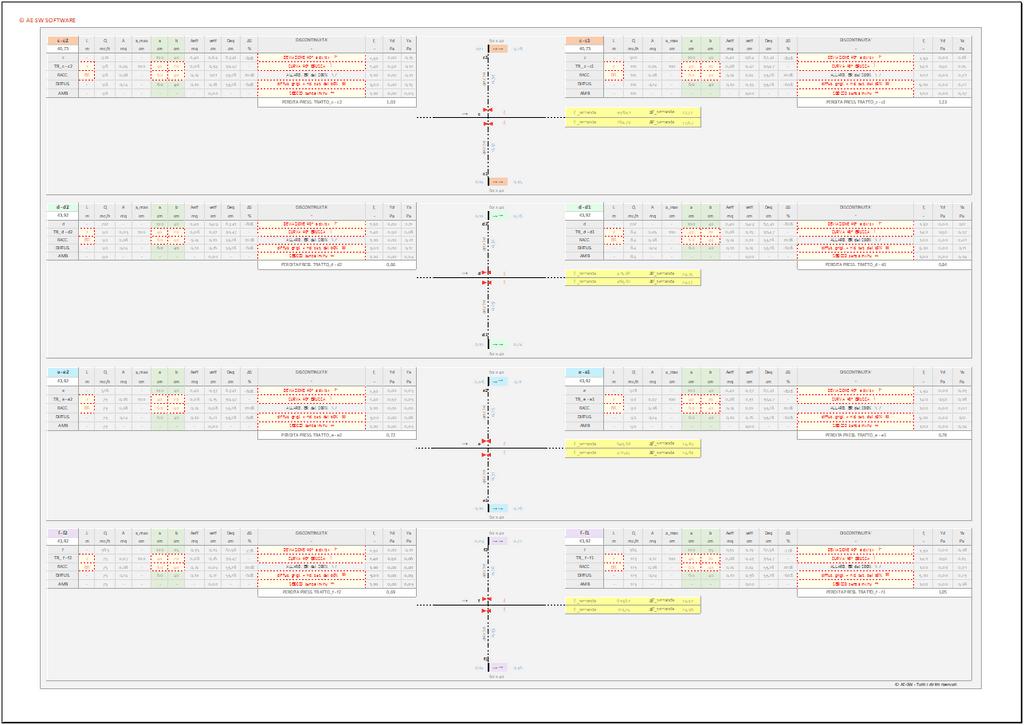Select the top blue diffuser box in the e diagram
Image resolution: width=1024 pixels, height=725 pixels.
point(497,381)
